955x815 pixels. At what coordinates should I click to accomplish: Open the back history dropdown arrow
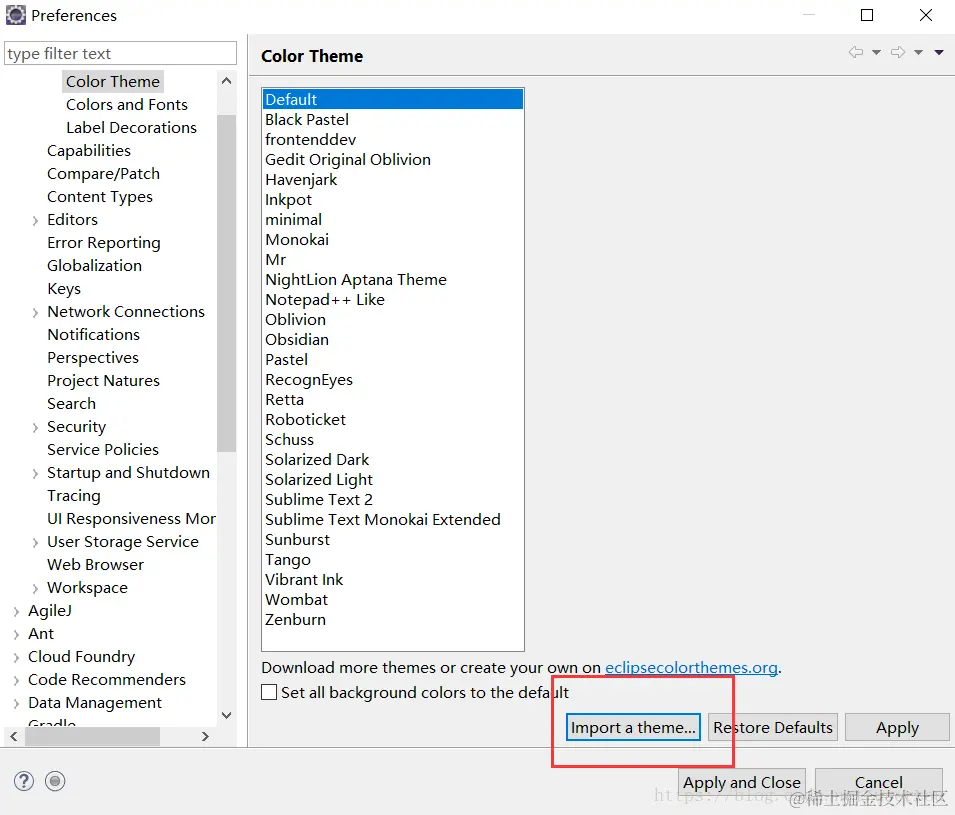[x=876, y=52]
